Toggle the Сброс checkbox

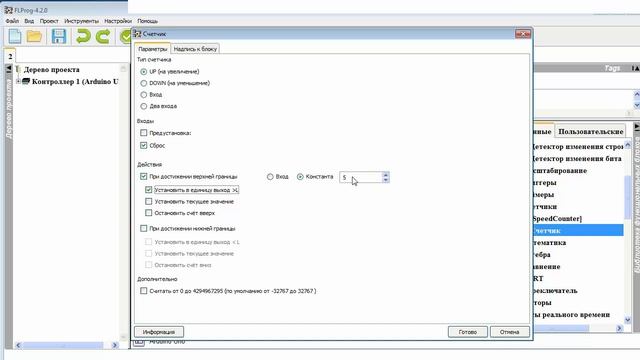click(x=144, y=145)
